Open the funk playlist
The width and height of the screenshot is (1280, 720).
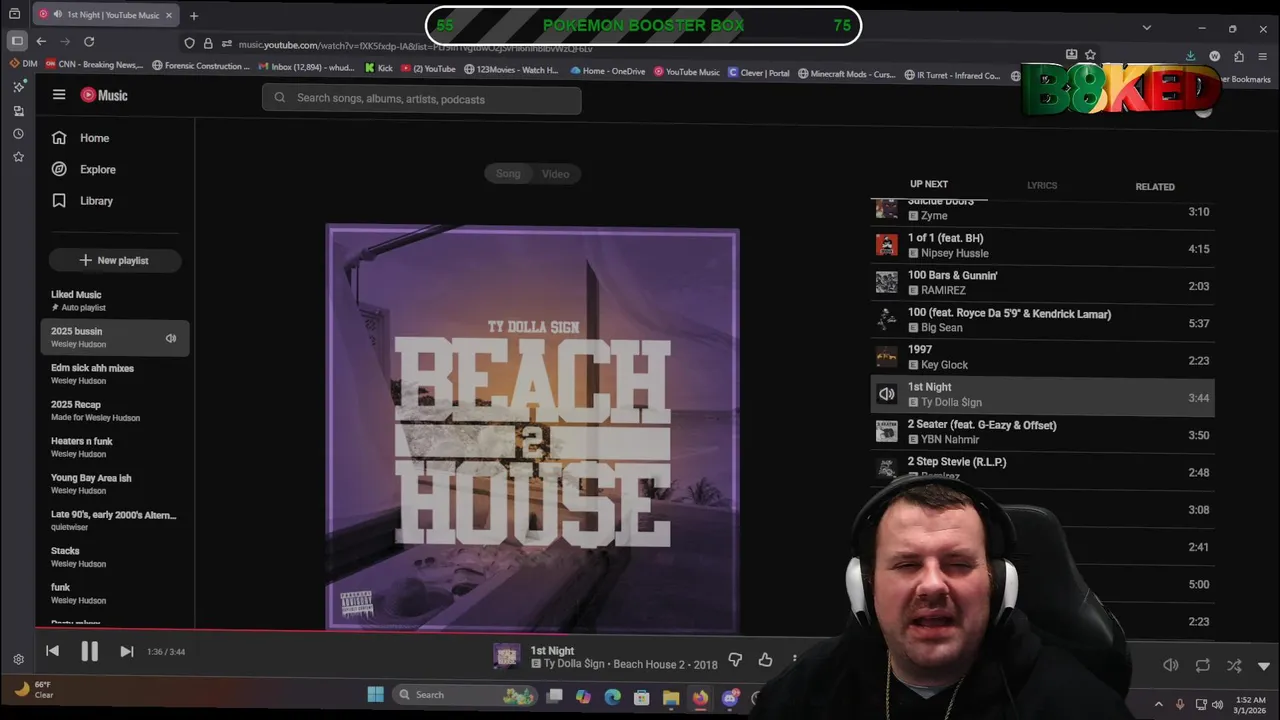pos(115,594)
